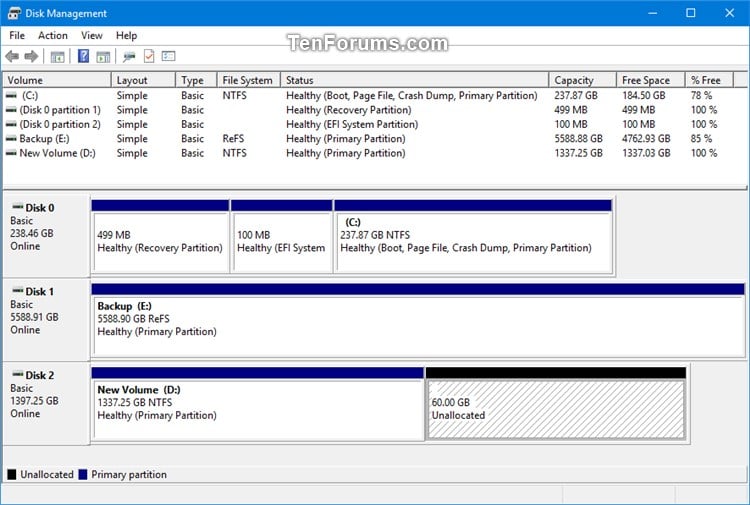750x505 pixels.
Task: Open the File menu
Action: tap(17, 35)
